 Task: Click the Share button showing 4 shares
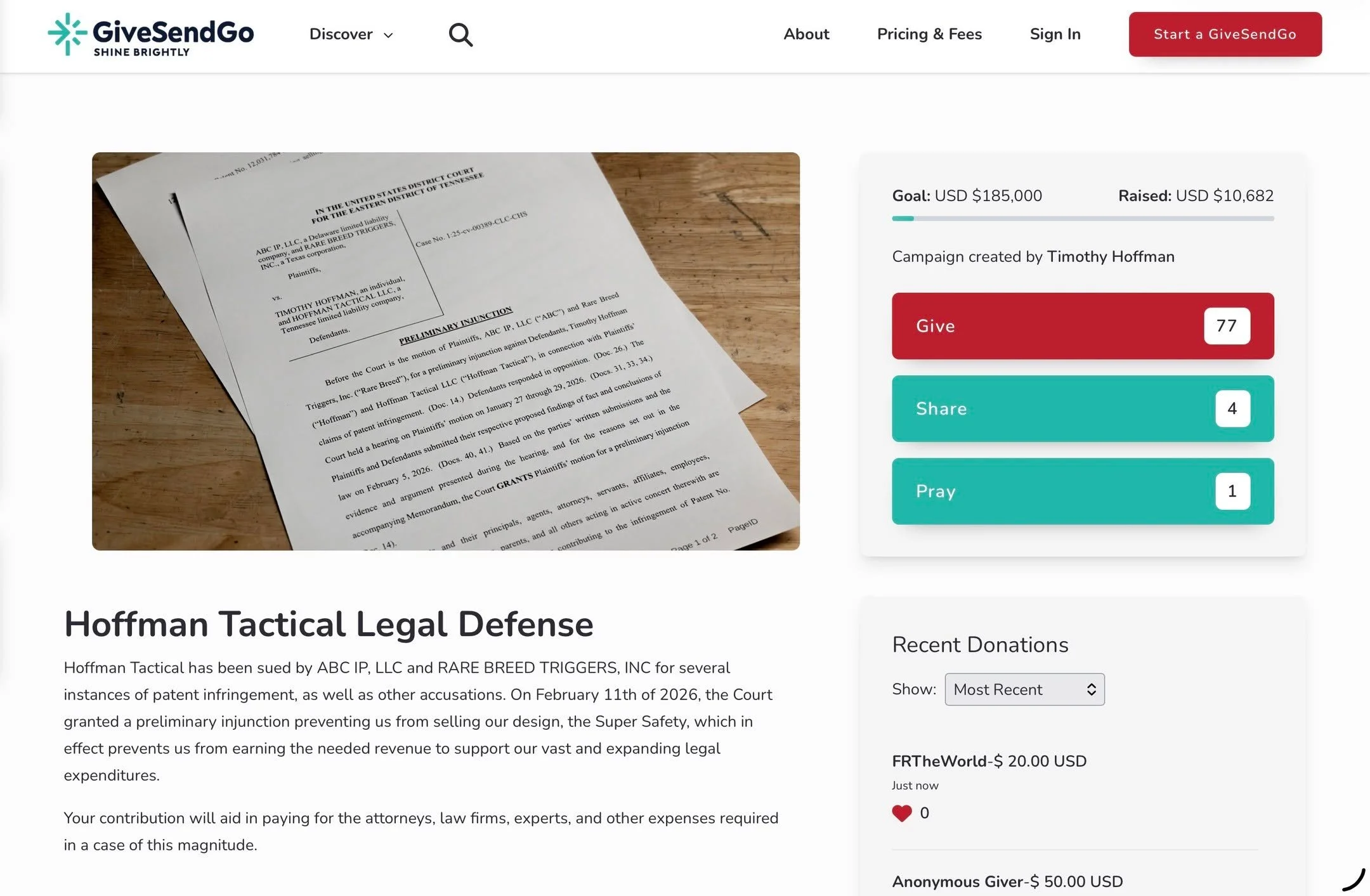pos(1083,409)
